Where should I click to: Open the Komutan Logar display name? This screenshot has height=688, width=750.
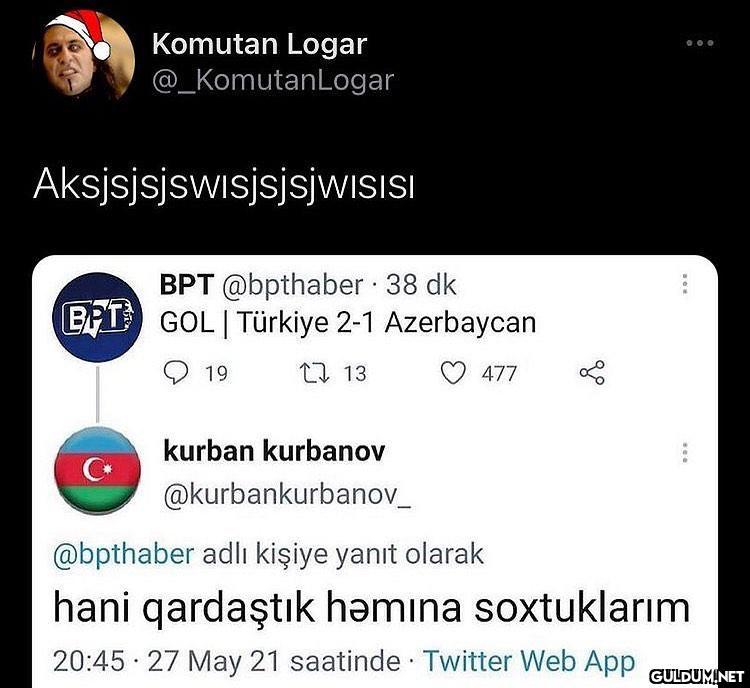tap(260, 44)
